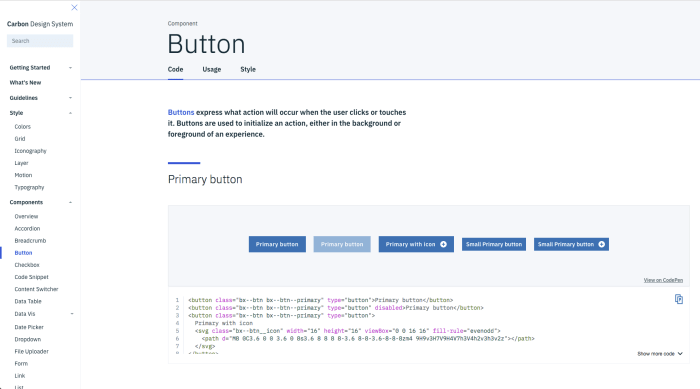Open the Checkbox component page

tap(27, 265)
